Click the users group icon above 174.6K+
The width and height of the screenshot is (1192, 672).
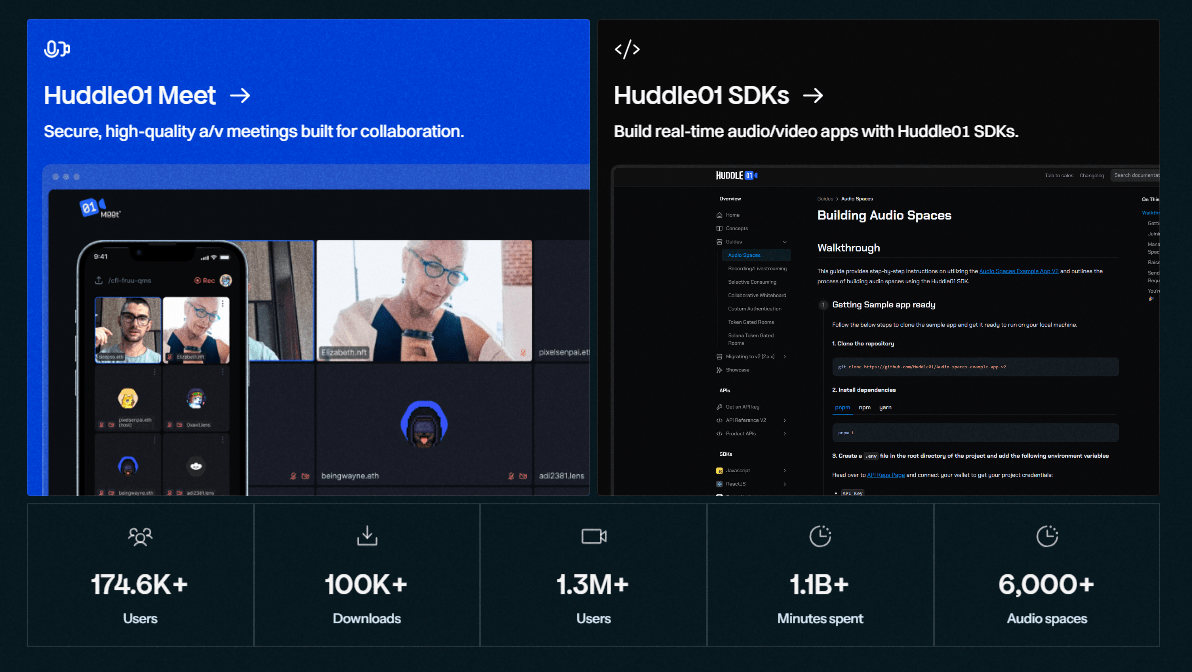140,537
